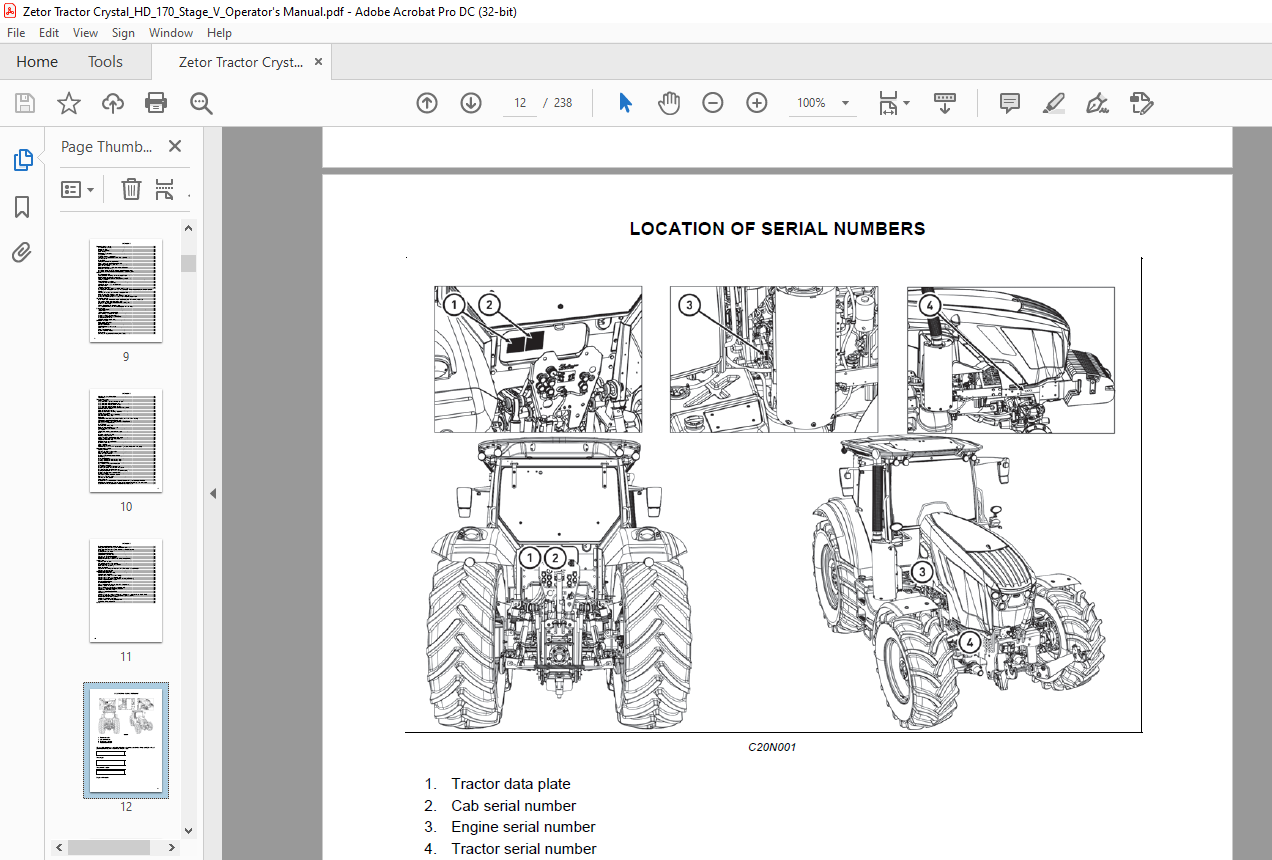Click the thumbnails scroll up arrow
1272x860 pixels.
click(188, 228)
